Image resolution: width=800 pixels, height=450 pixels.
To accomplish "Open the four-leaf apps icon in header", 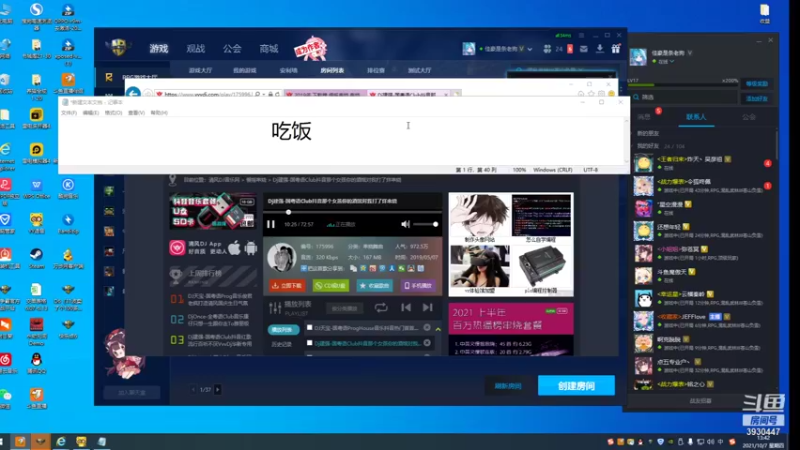I will [x=547, y=49].
